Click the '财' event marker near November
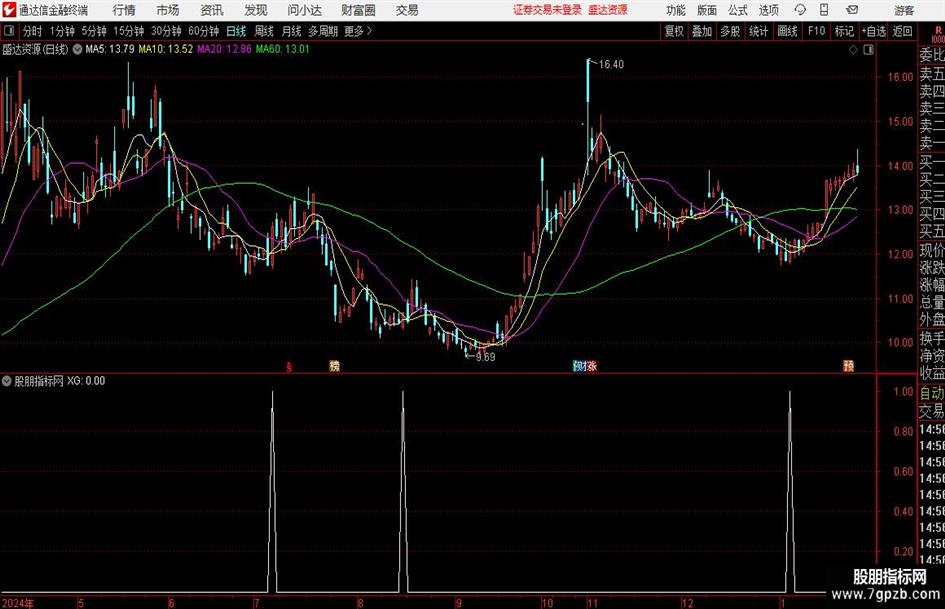Image resolution: width=945 pixels, height=609 pixels. click(x=584, y=365)
